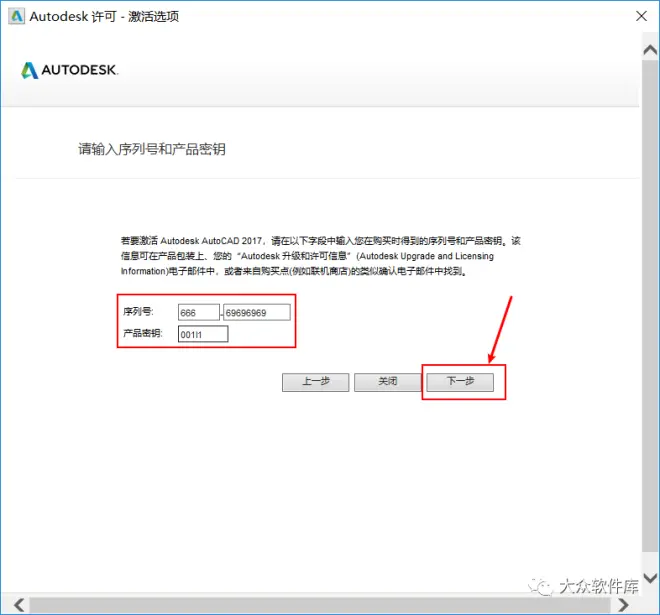The width and height of the screenshot is (660, 615).
Task: Click the vertical scrollbar down arrow
Action: 650,578
